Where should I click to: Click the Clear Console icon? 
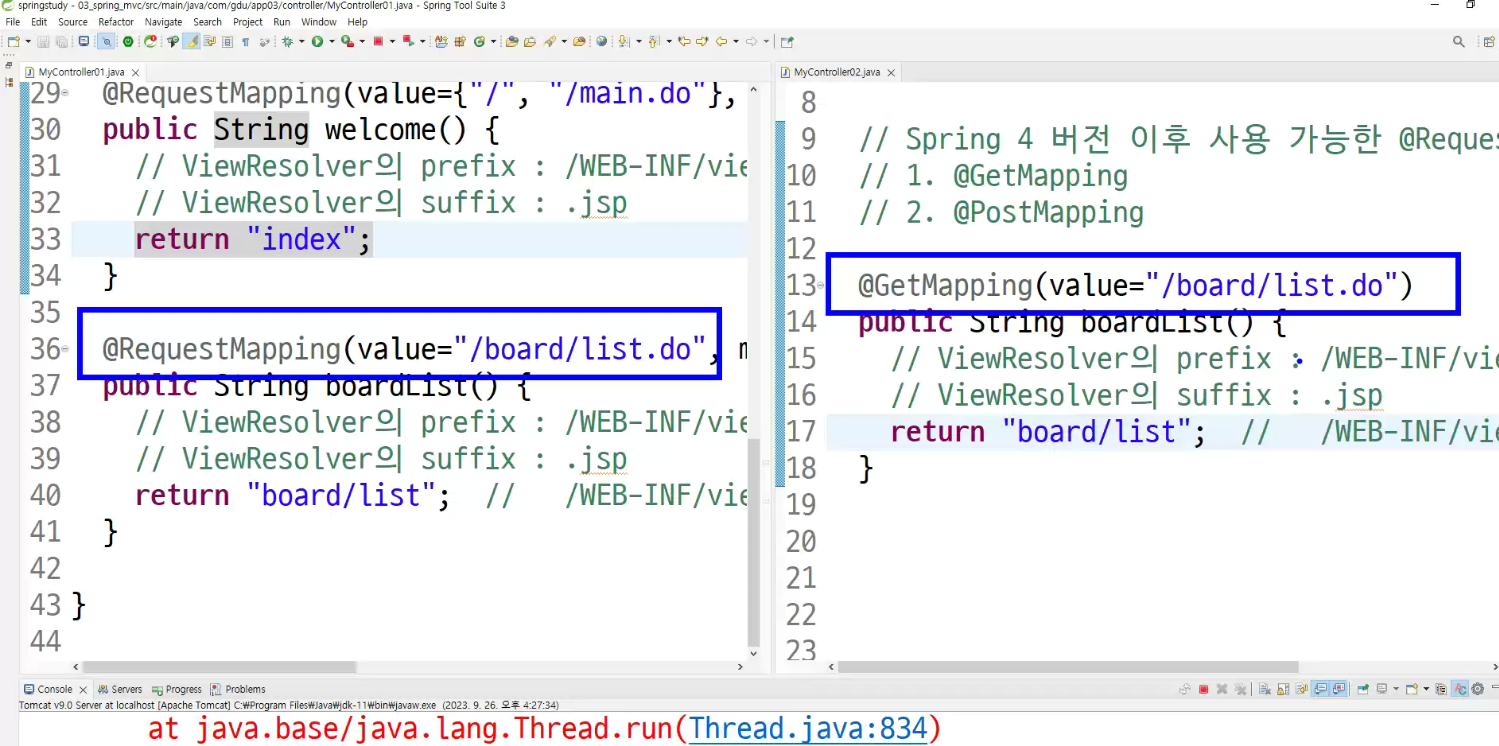pyautogui.click(x=1264, y=689)
